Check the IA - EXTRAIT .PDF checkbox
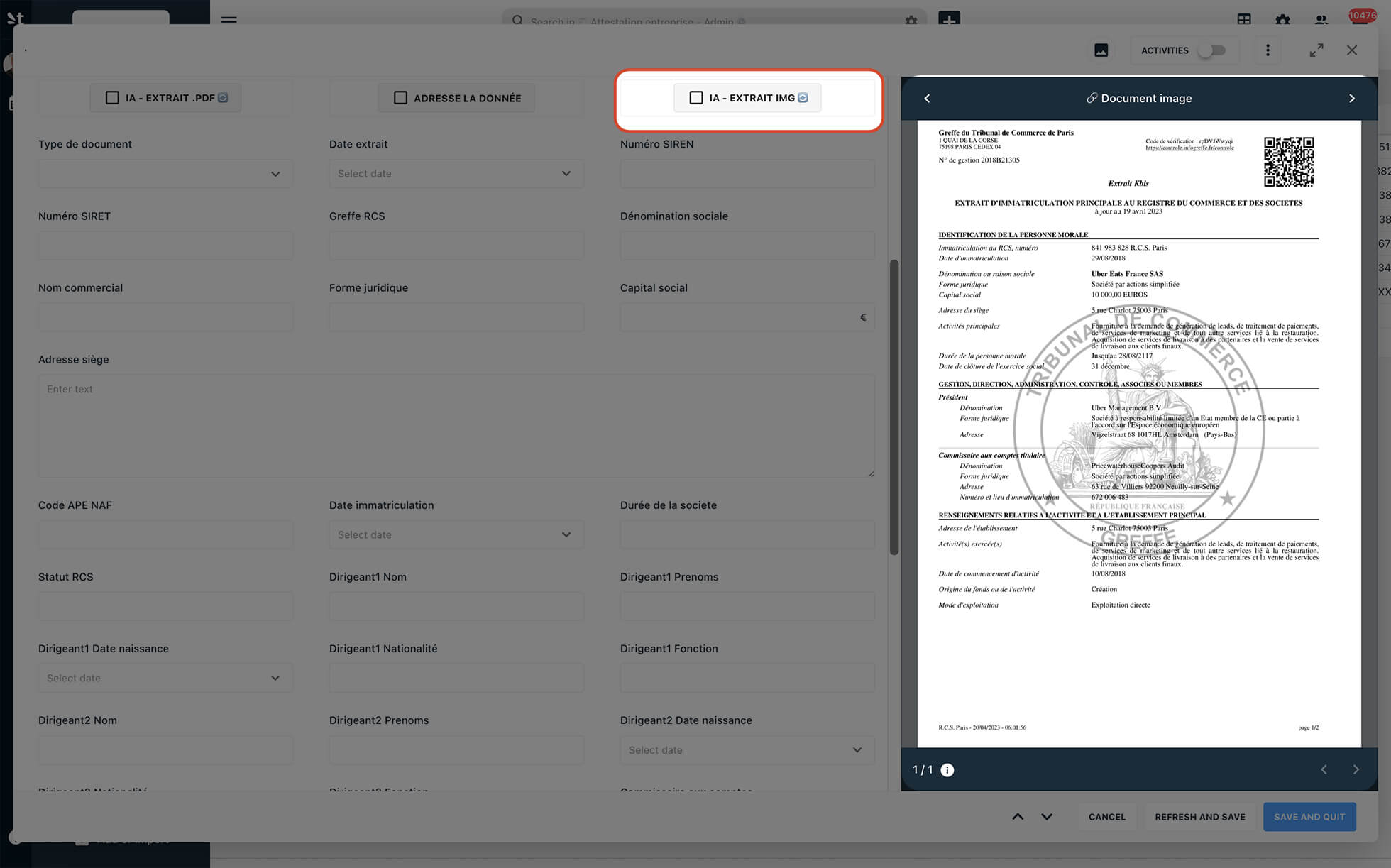1391x868 pixels. click(x=112, y=98)
